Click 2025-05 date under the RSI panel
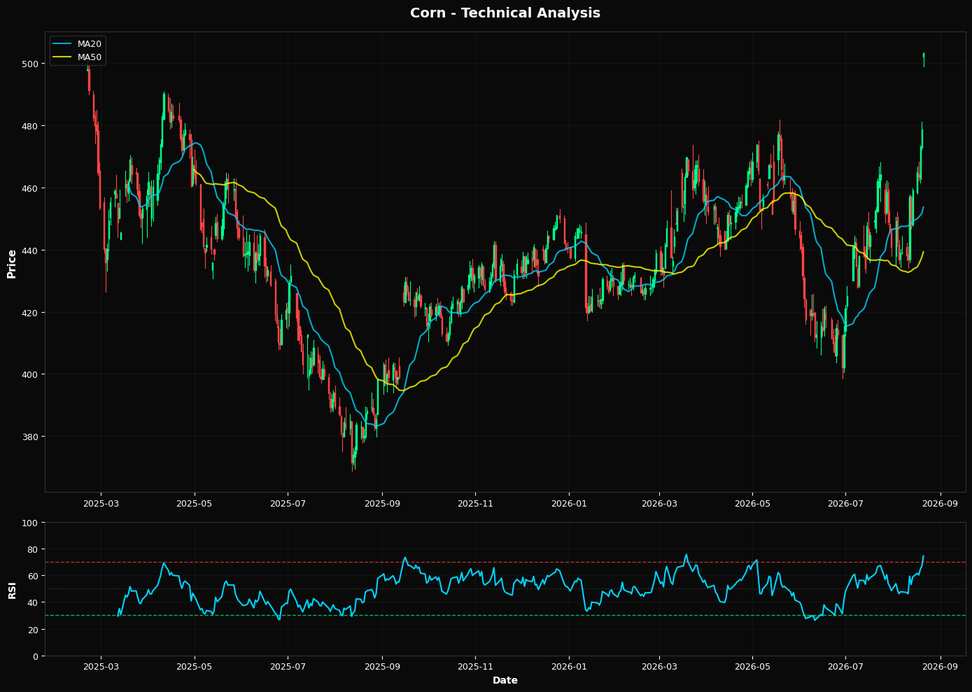Image resolution: width=972 pixels, height=692 pixels. click(195, 667)
